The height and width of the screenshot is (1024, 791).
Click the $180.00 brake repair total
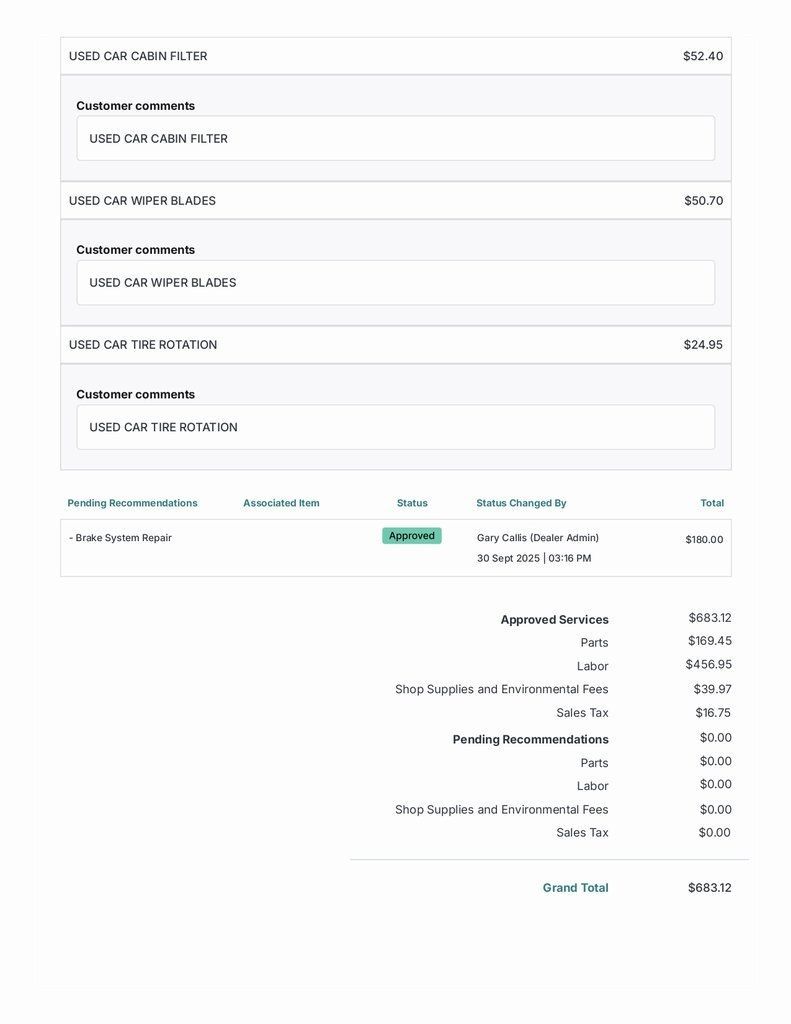704,540
